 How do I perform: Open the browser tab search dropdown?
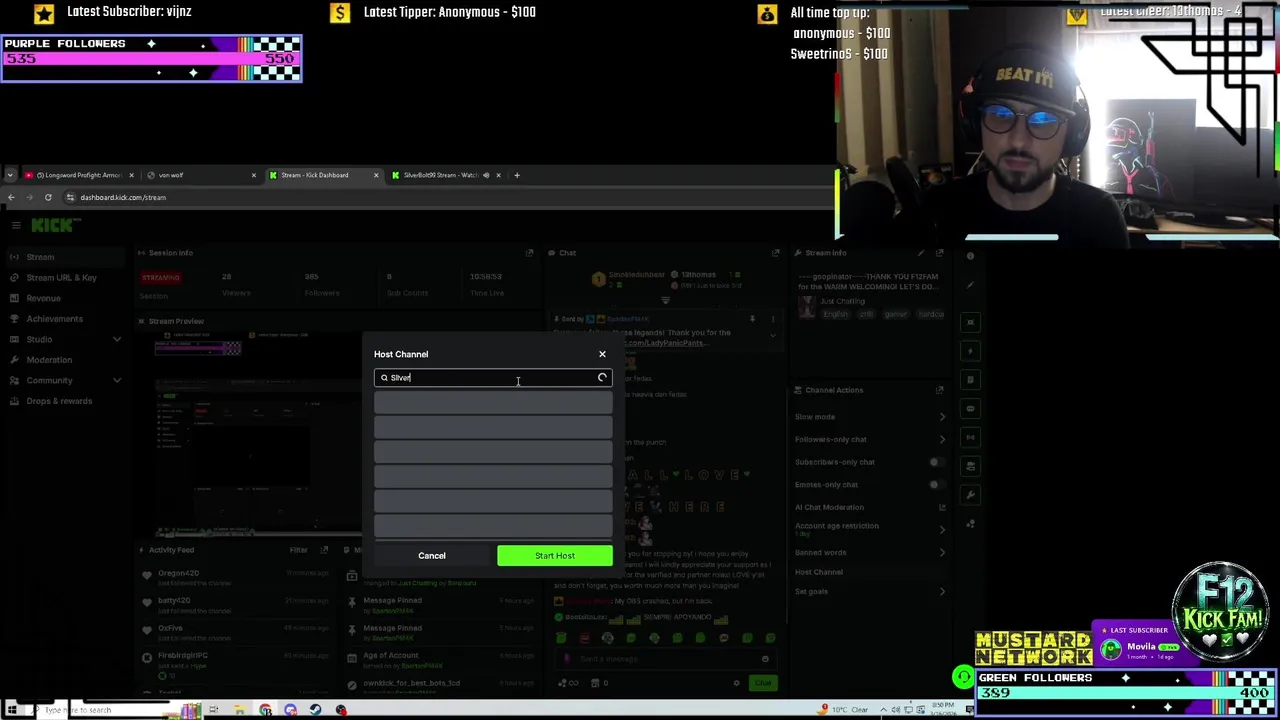(x=10, y=175)
